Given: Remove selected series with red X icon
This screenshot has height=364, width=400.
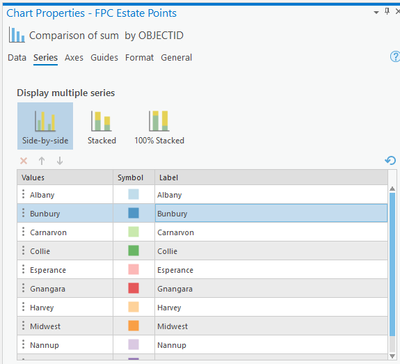Looking at the screenshot, I should pyautogui.click(x=24, y=161).
